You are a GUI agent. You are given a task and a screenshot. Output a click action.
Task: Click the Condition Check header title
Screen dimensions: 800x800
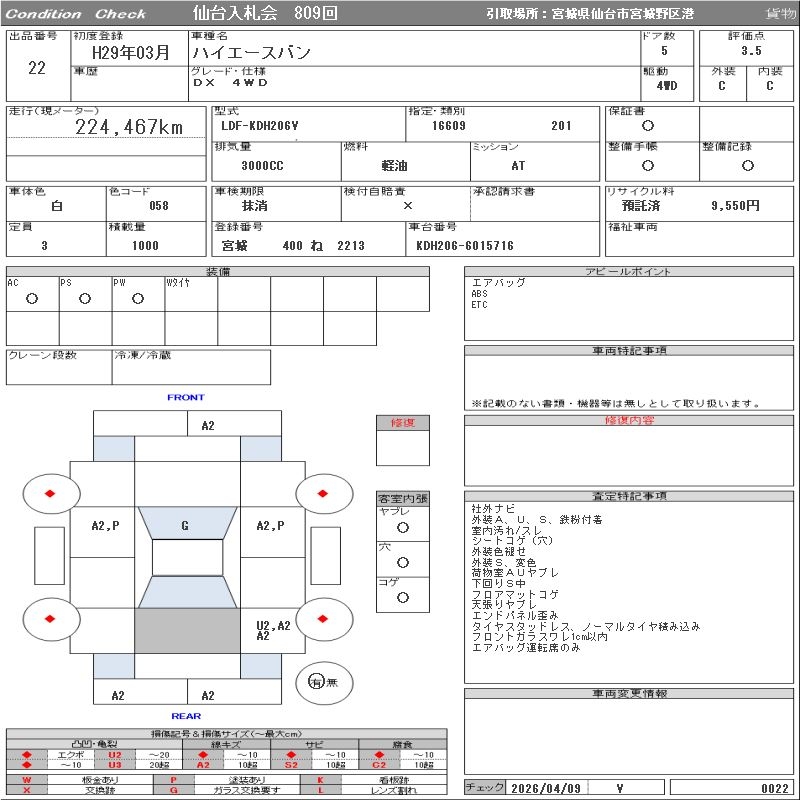(x=75, y=14)
